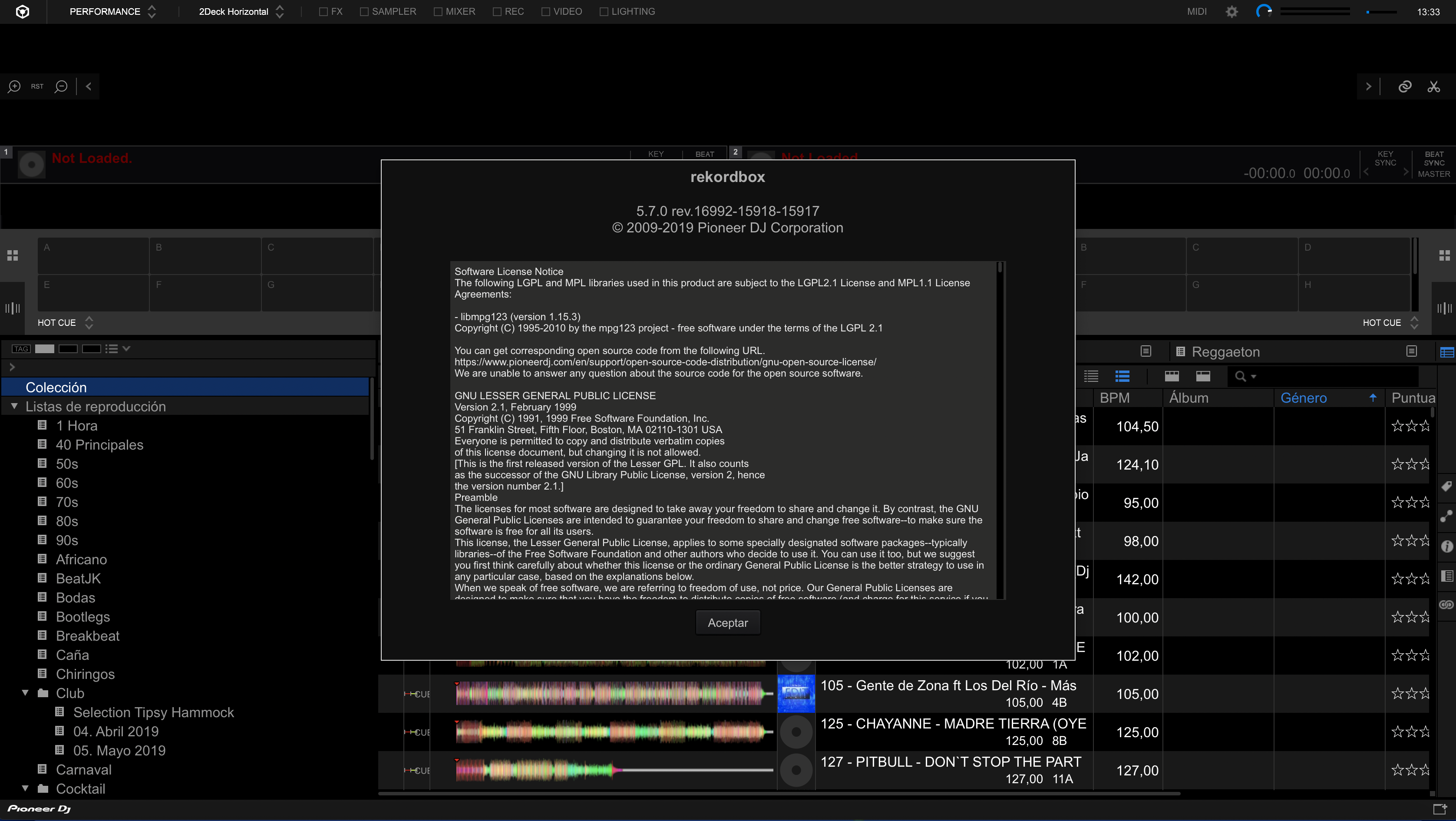Click the bottom-right window icon in the status bar

coord(1440,809)
